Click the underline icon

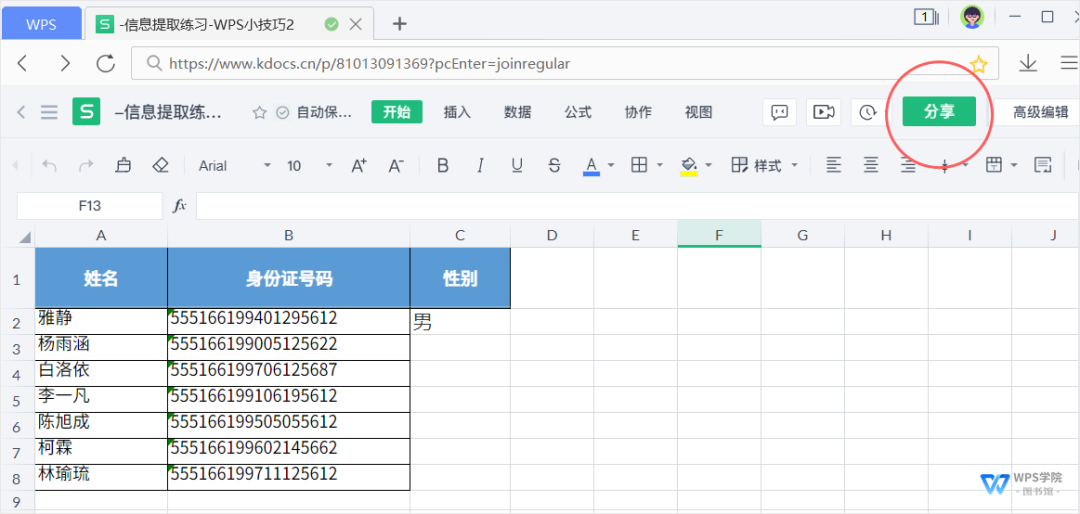pos(516,166)
